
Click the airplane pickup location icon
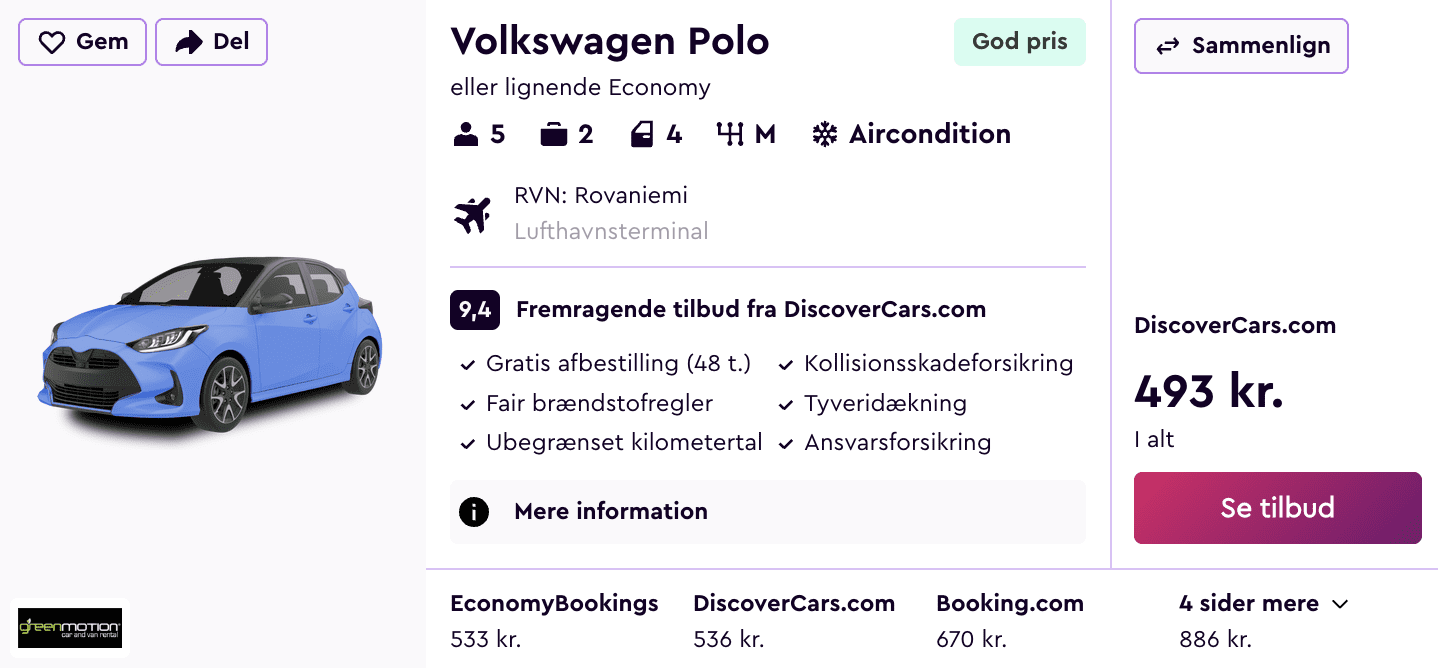[x=472, y=214]
